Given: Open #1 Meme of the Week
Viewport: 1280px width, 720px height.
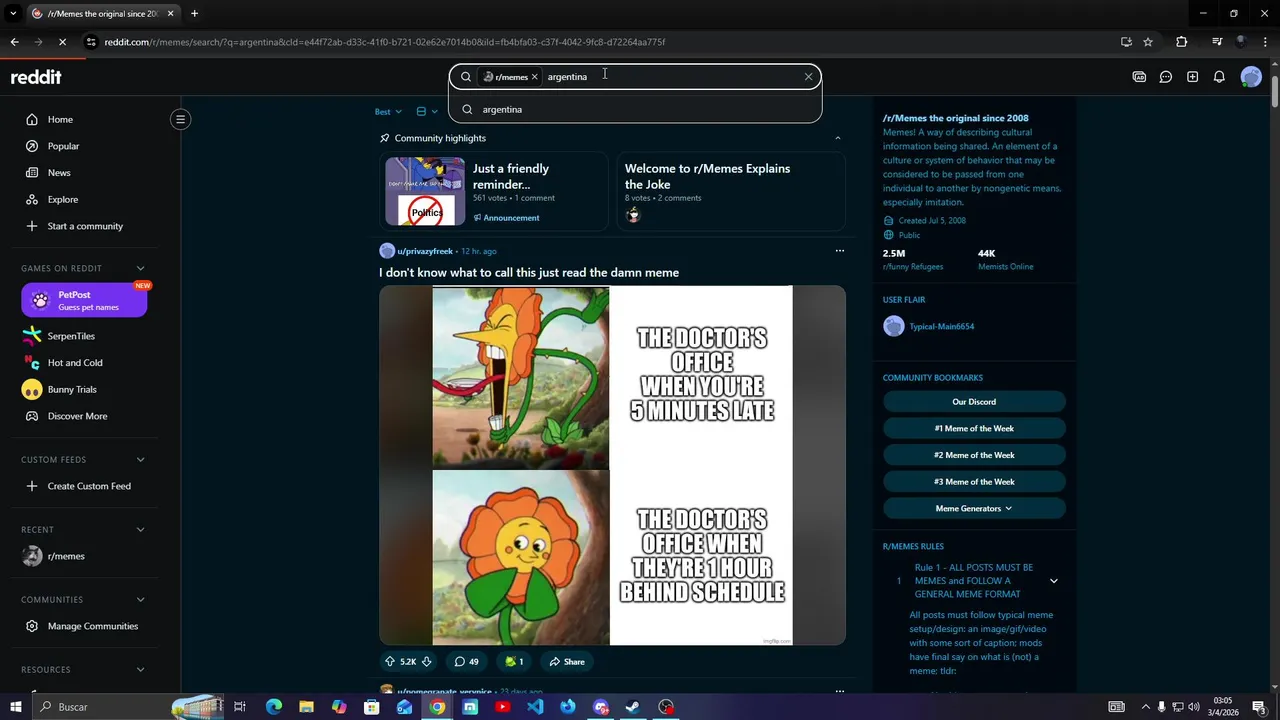Looking at the screenshot, I should (x=974, y=428).
